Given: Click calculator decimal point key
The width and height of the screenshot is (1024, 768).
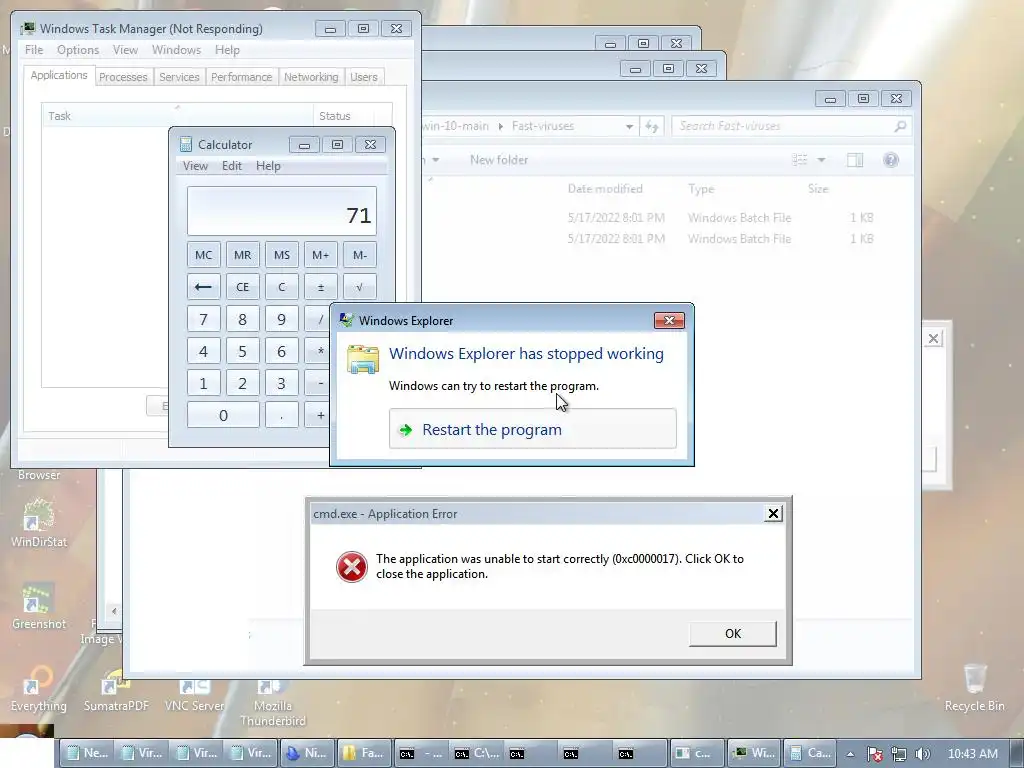Looking at the screenshot, I should tap(281, 415).
